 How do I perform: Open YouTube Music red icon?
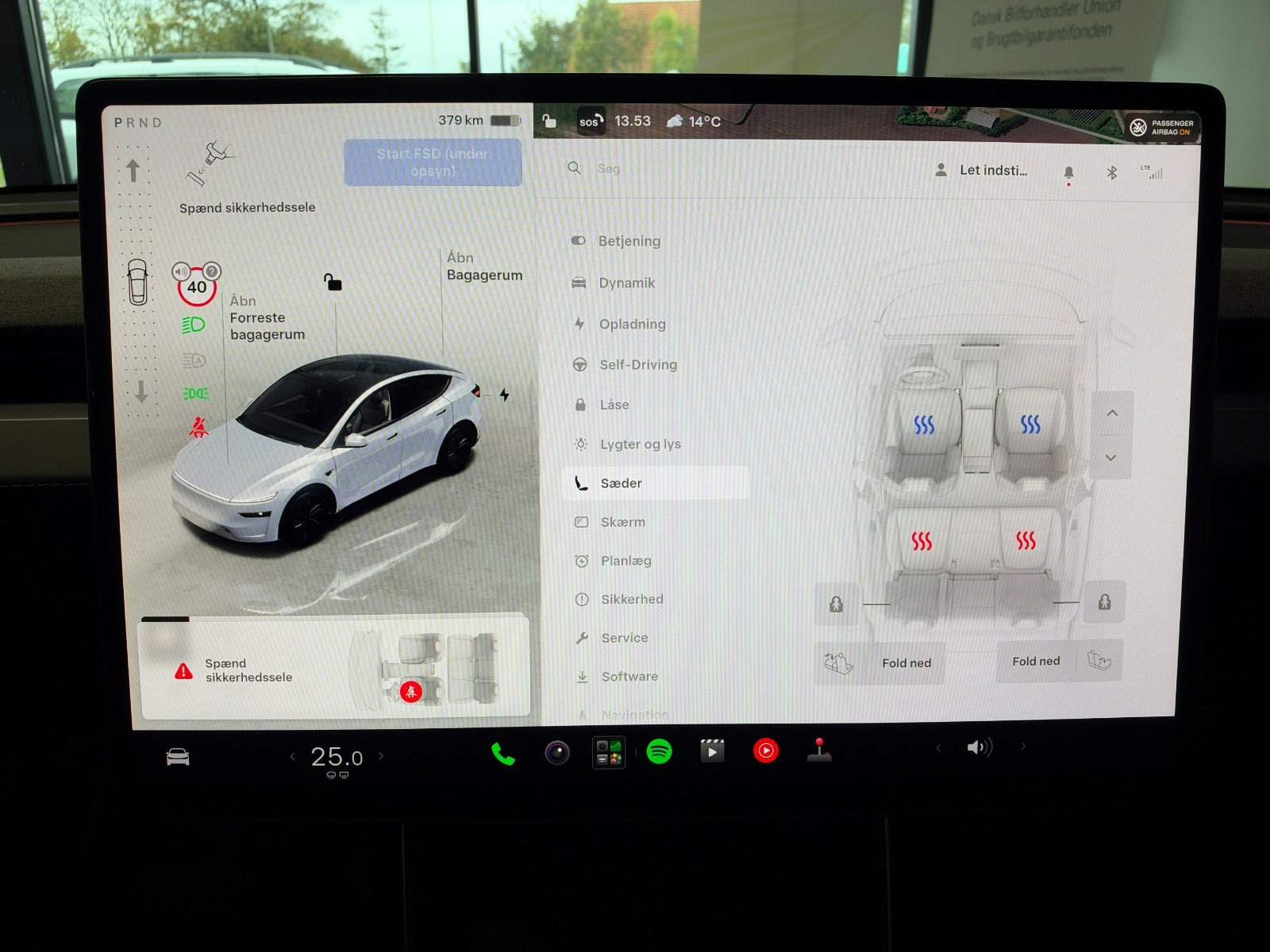pos(766,750)
